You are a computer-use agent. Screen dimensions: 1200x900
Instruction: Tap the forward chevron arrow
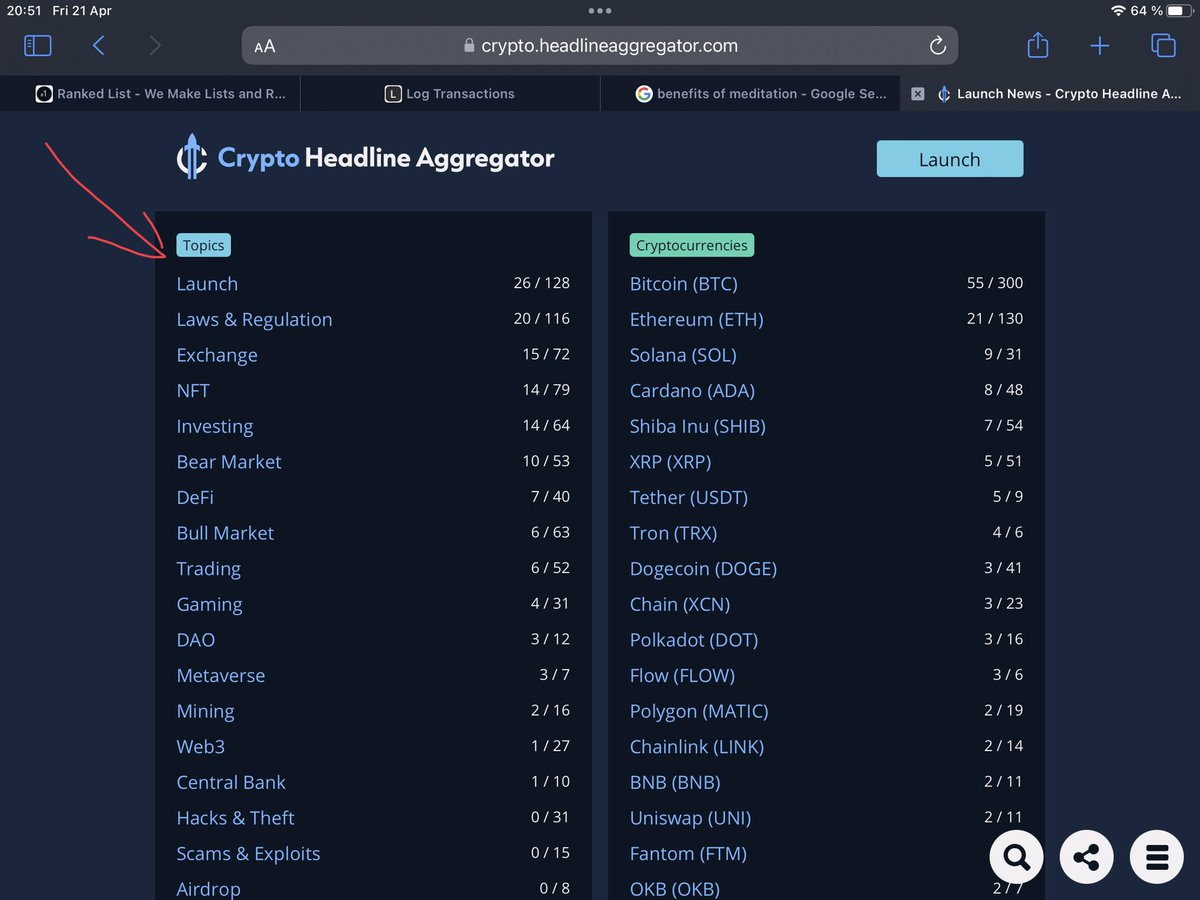coord(154,45)
